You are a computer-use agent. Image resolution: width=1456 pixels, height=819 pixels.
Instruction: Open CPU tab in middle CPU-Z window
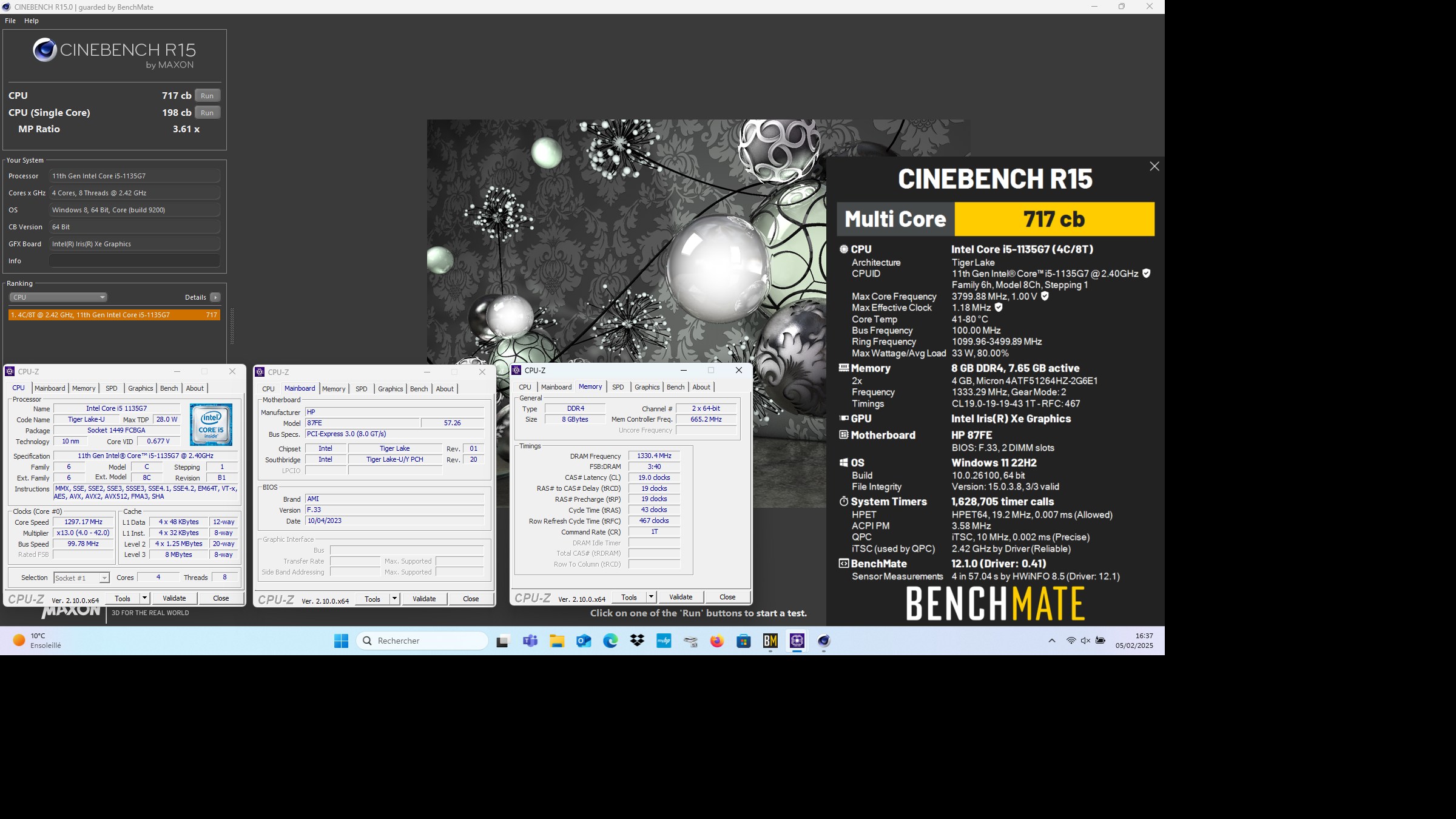268,389
